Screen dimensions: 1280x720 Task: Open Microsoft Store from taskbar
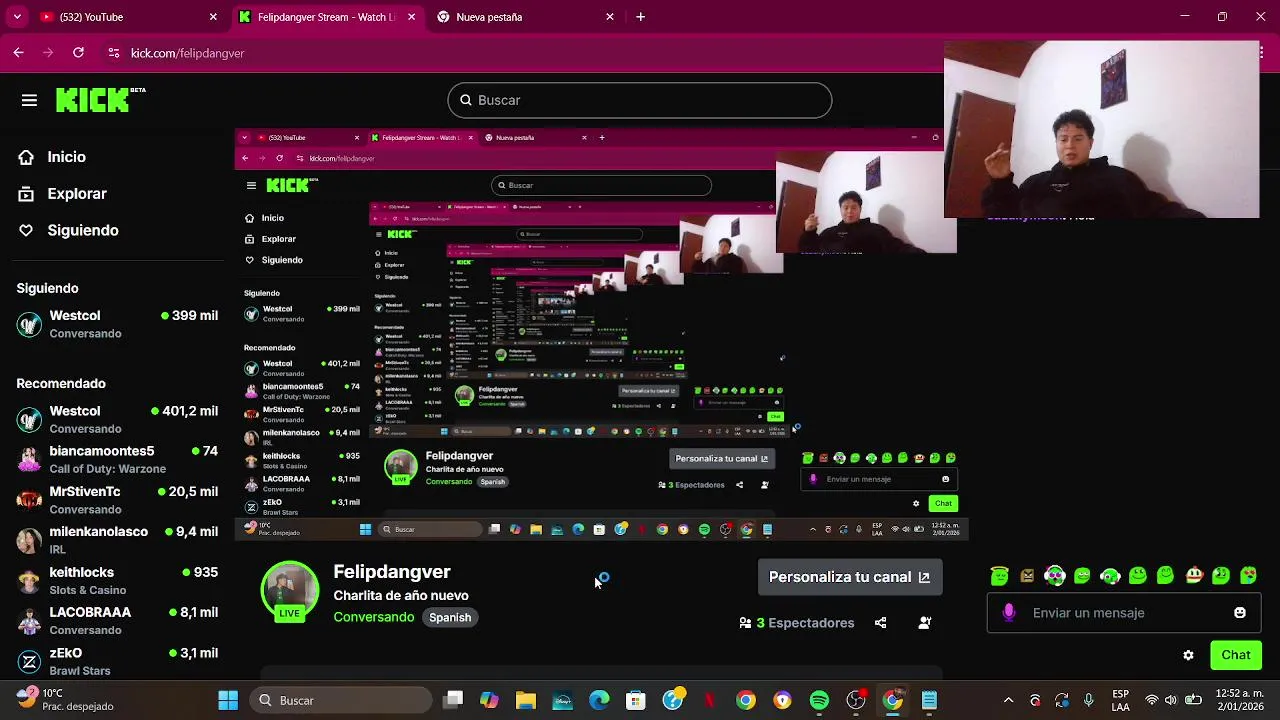click(636, 700)
